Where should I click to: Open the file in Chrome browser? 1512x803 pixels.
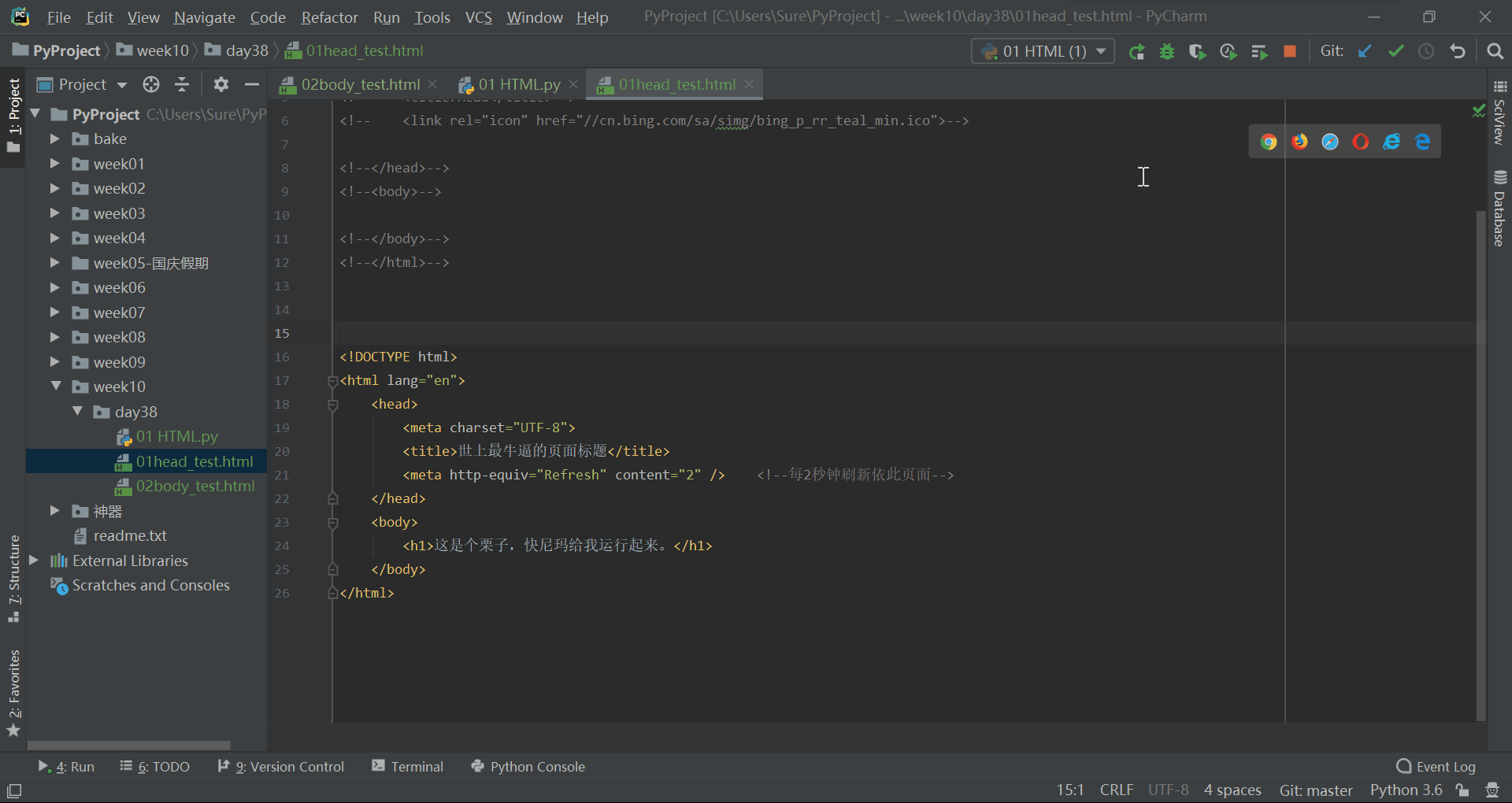pos(1268,141)
